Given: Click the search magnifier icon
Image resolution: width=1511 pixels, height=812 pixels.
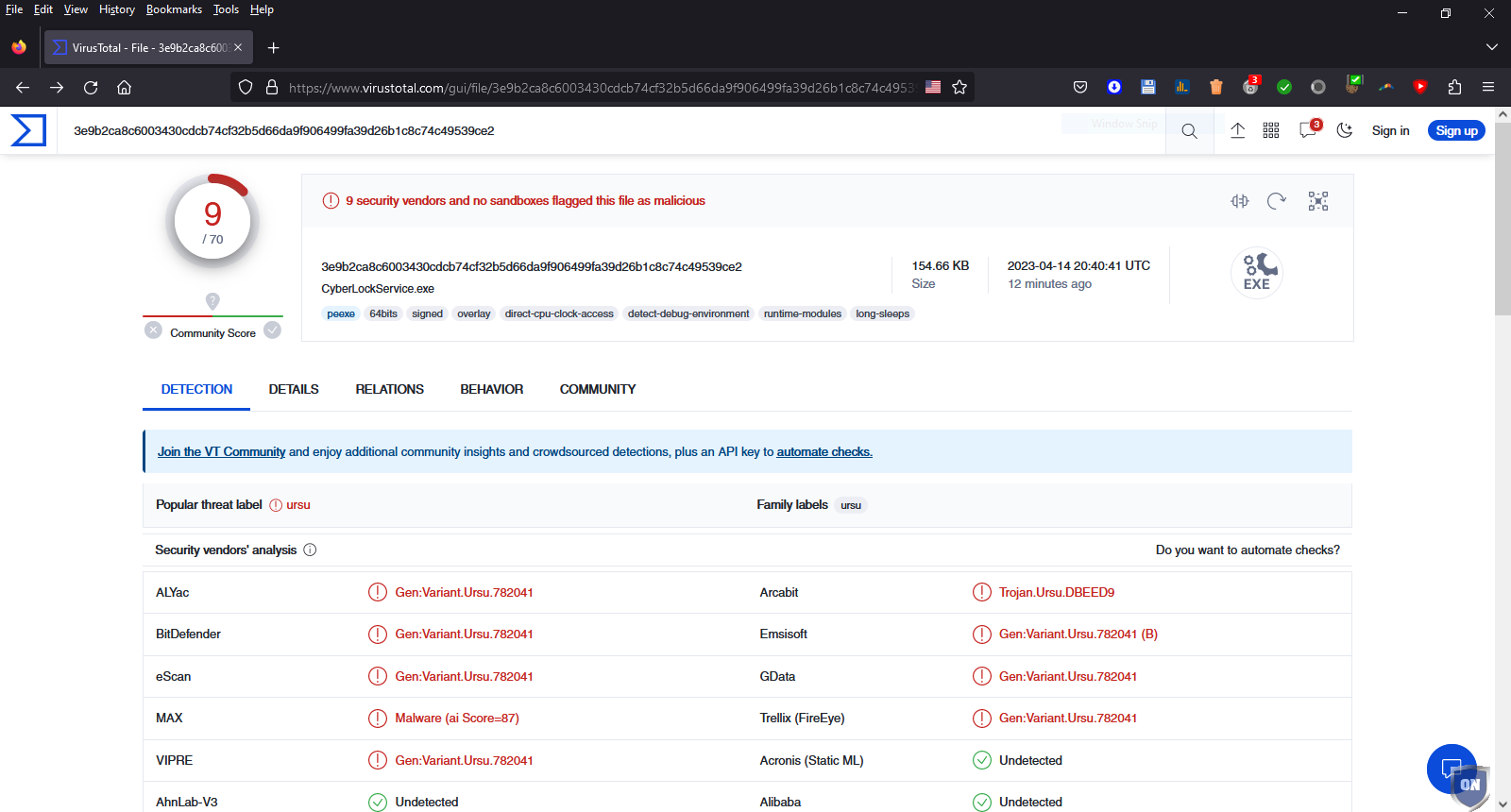Looking at the screenshot, I should (x=1189, y=131).
